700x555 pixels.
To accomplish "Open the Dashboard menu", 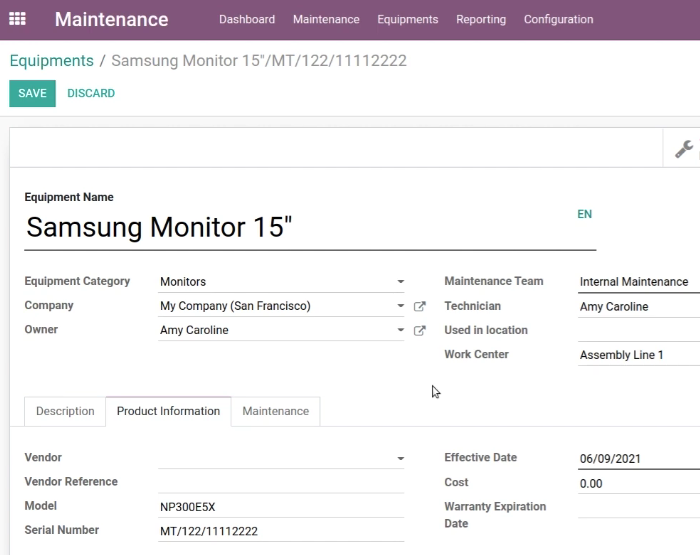I will tap(247, 19).
